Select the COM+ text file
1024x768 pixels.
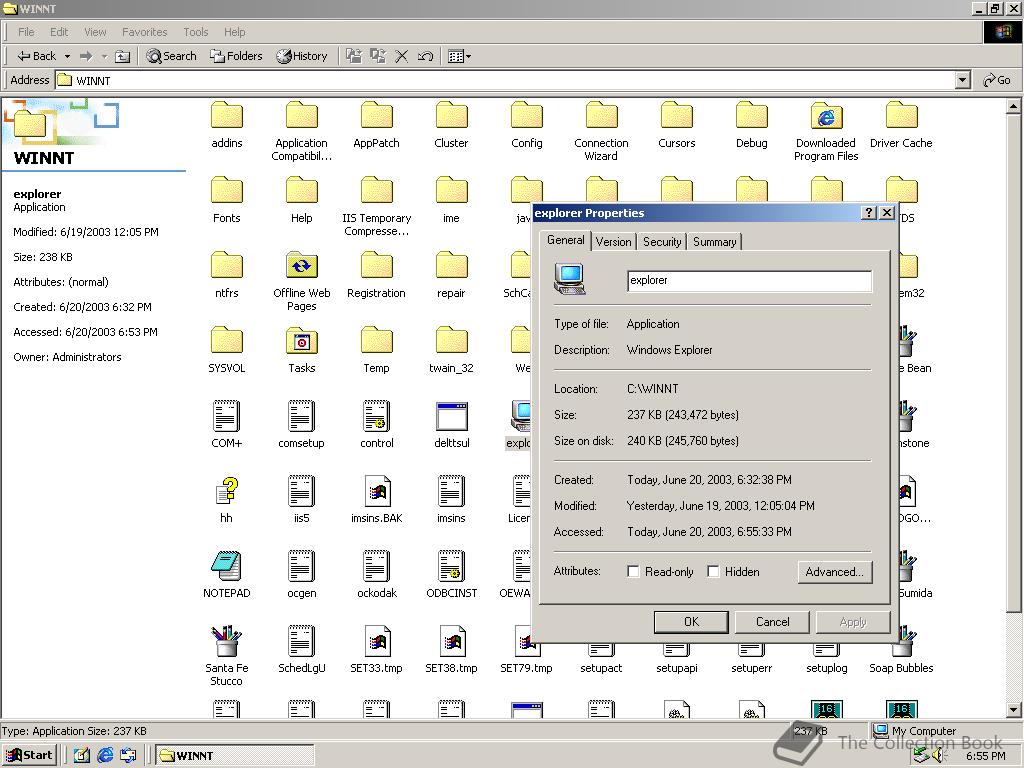[227, 424]
